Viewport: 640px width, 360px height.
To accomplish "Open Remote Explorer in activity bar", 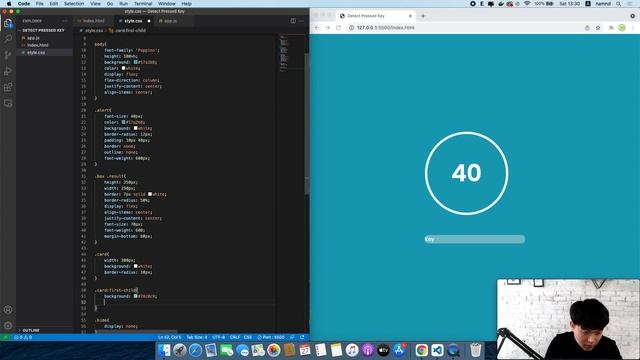I will pos(8,103).
